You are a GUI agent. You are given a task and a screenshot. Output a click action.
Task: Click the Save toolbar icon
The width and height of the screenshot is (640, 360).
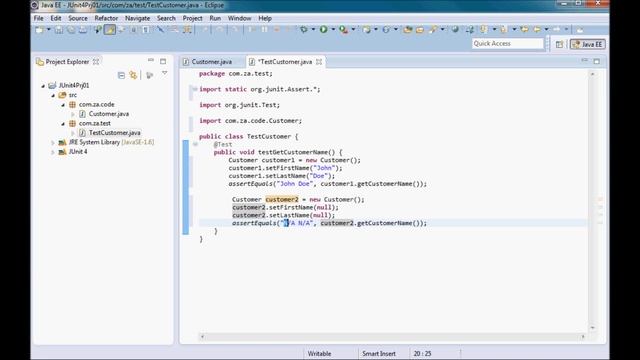(x=59, y=29)
